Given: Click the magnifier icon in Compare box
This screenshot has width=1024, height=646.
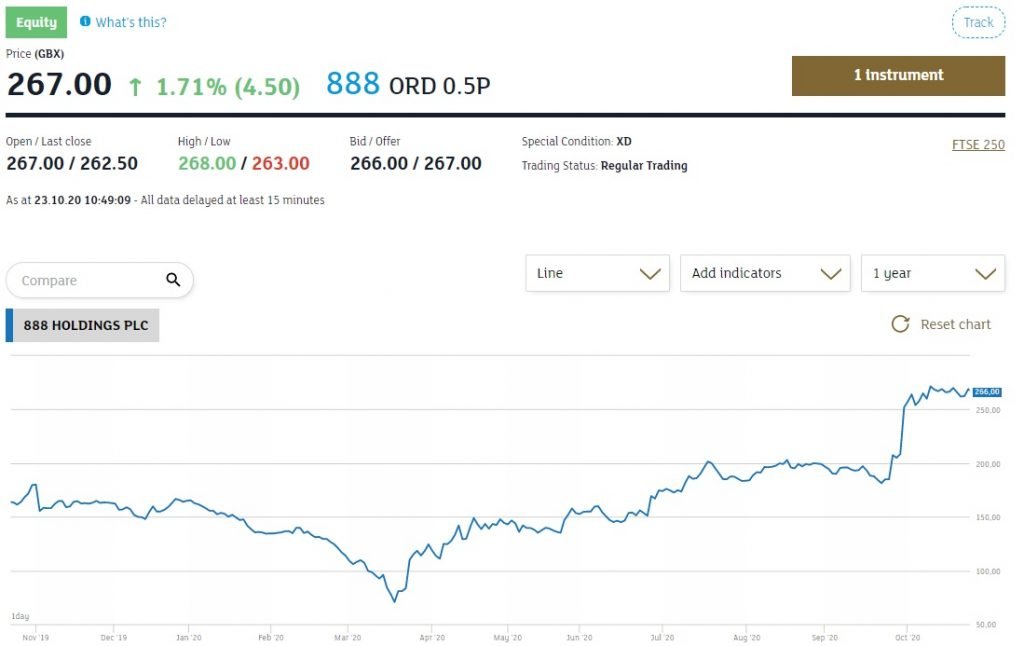Looking at the screenshot, I should (173, 280).
